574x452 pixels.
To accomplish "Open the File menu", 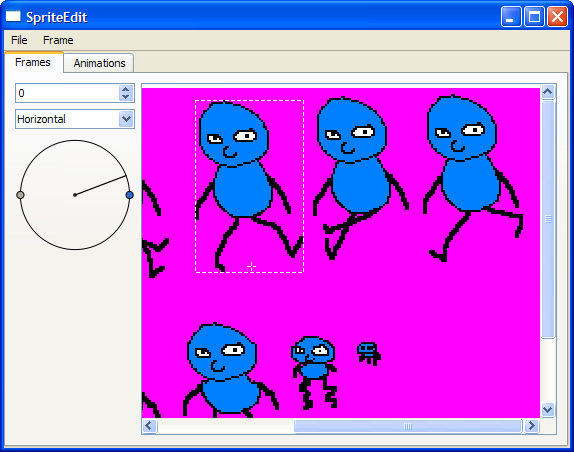I will coord(19,40).
